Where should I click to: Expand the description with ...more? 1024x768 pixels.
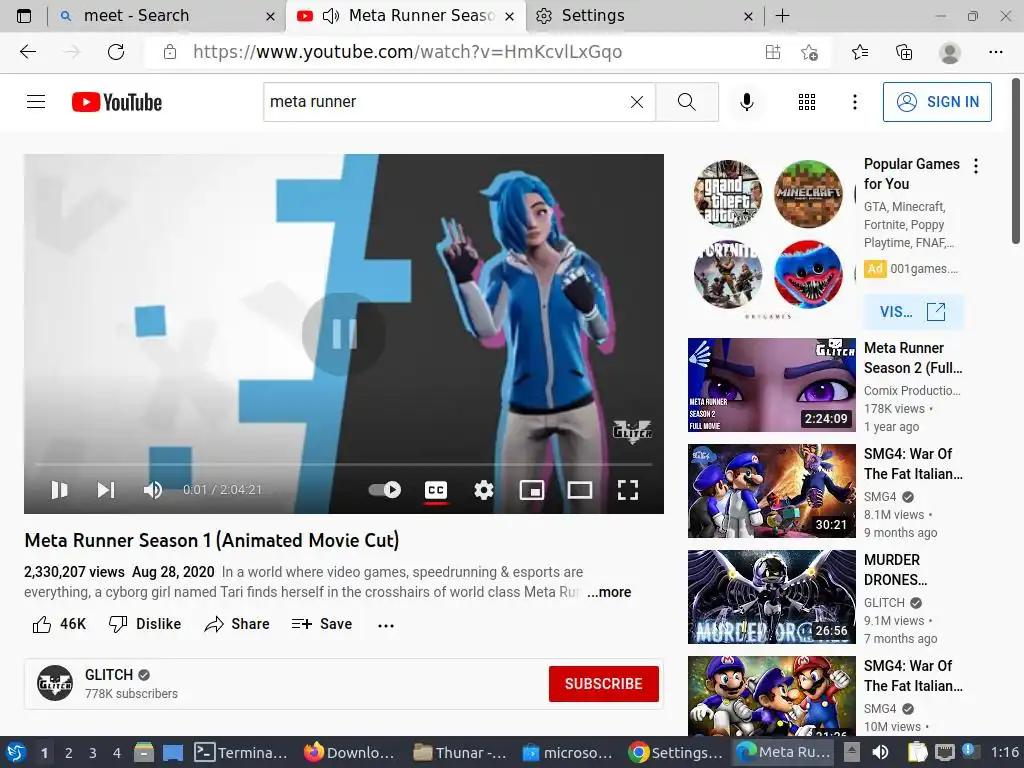[x=609, y=592]
